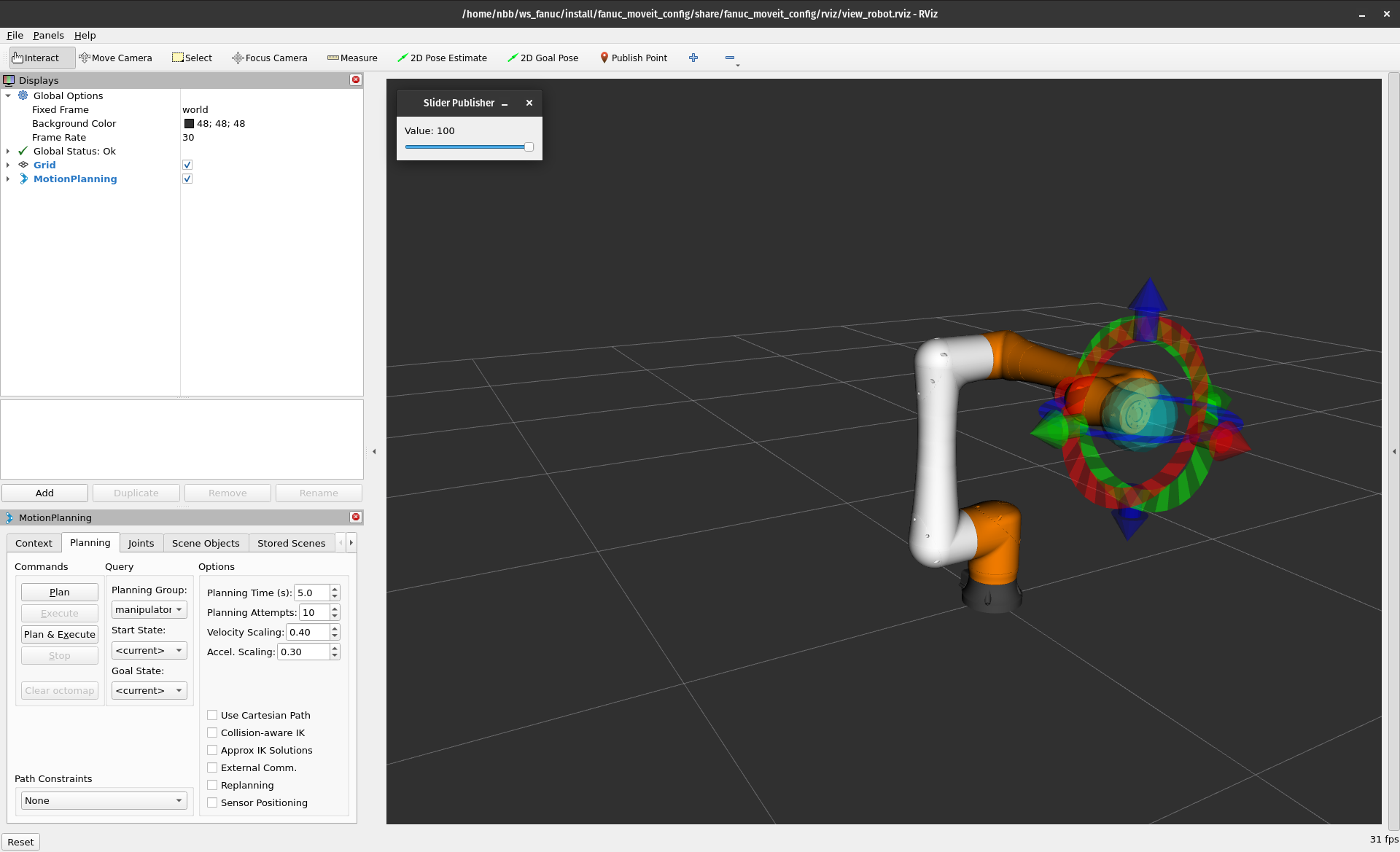This screenshot has width=1400, height=852.
Task: Activate the Focus Camera tool
Action: click(x=269, y=58)
